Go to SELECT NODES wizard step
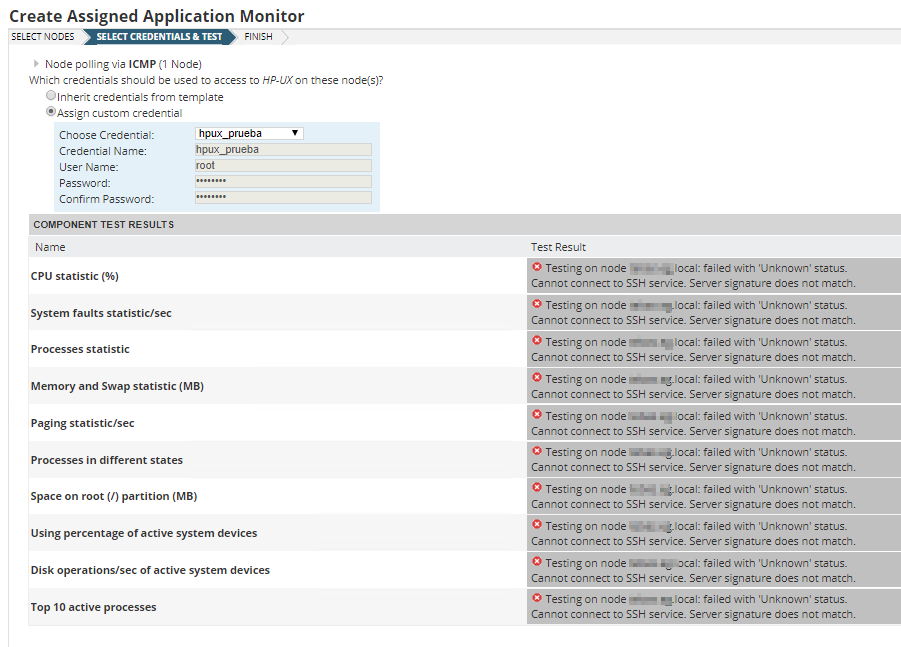Screen dimensions: 901x647 tap(43, 37)
